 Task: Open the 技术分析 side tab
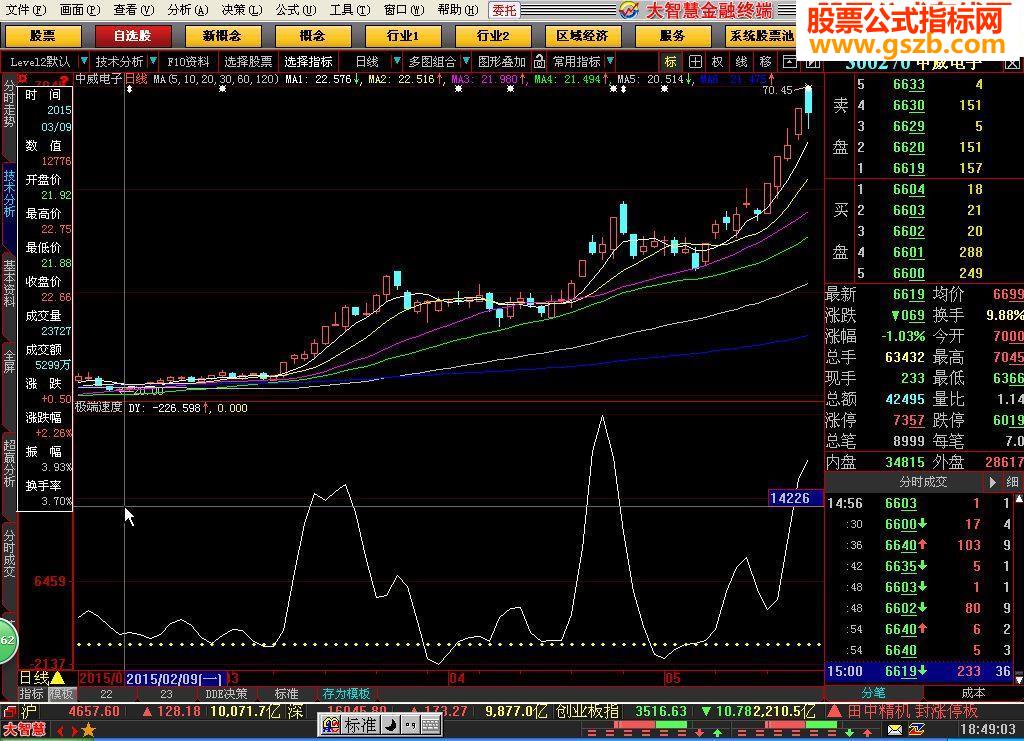point(9,194)
